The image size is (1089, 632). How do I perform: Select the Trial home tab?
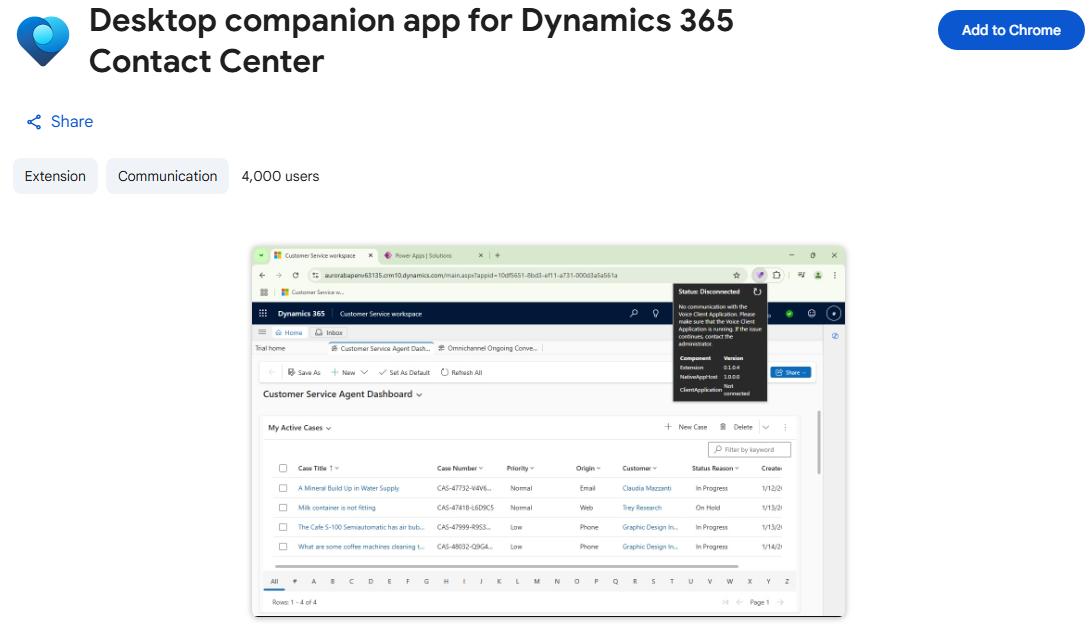270,349
